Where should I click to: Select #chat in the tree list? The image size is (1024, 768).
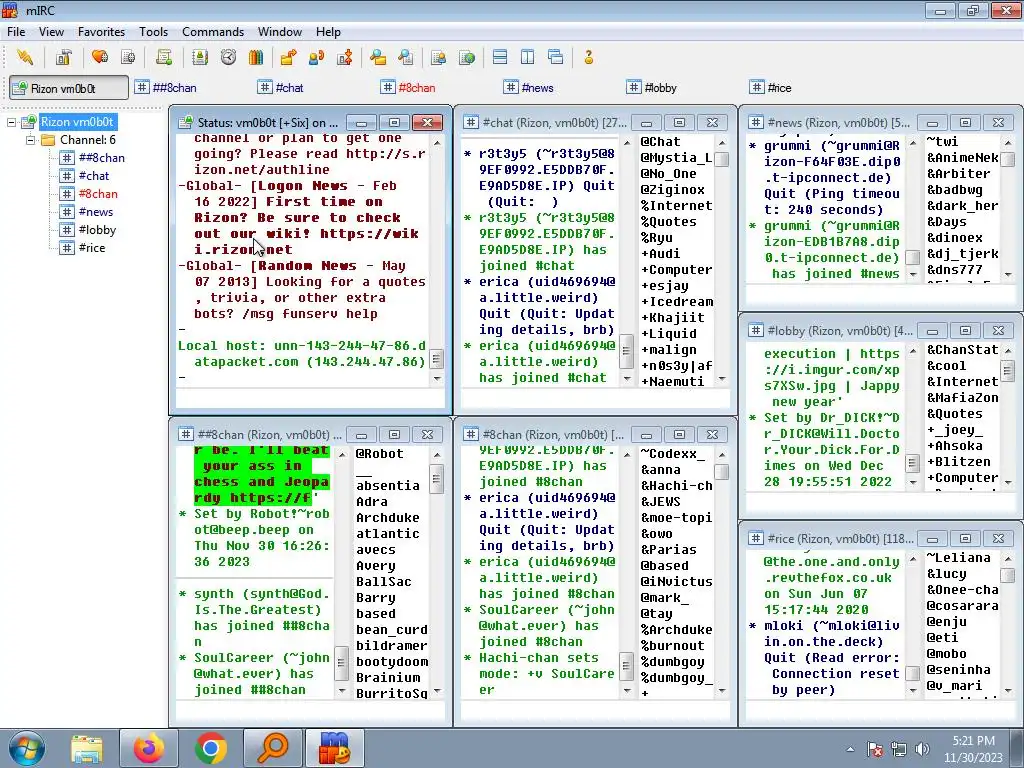[x=93, y=176]
